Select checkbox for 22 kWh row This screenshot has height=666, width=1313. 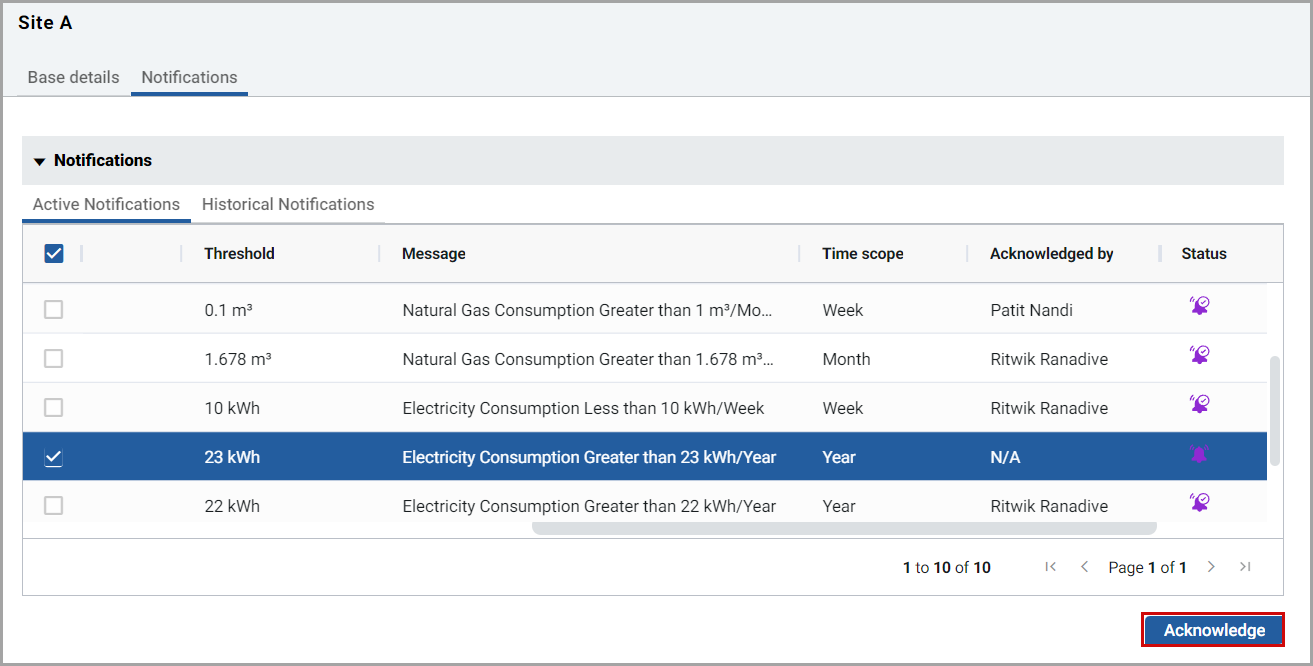(54, 506)
